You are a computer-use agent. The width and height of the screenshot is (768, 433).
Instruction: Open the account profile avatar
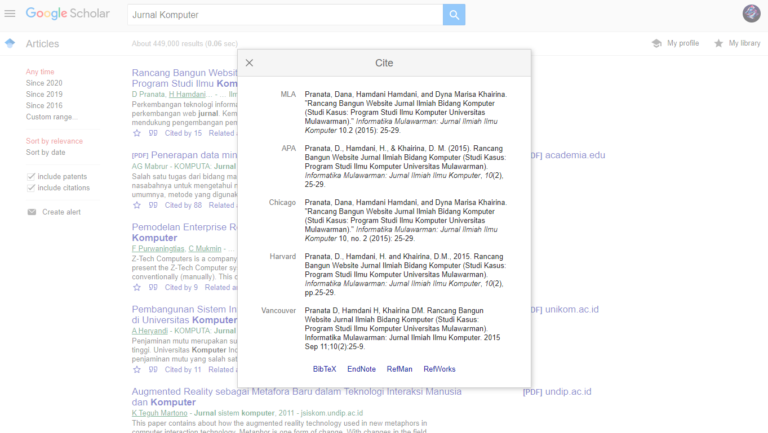[x=751, y=14]
